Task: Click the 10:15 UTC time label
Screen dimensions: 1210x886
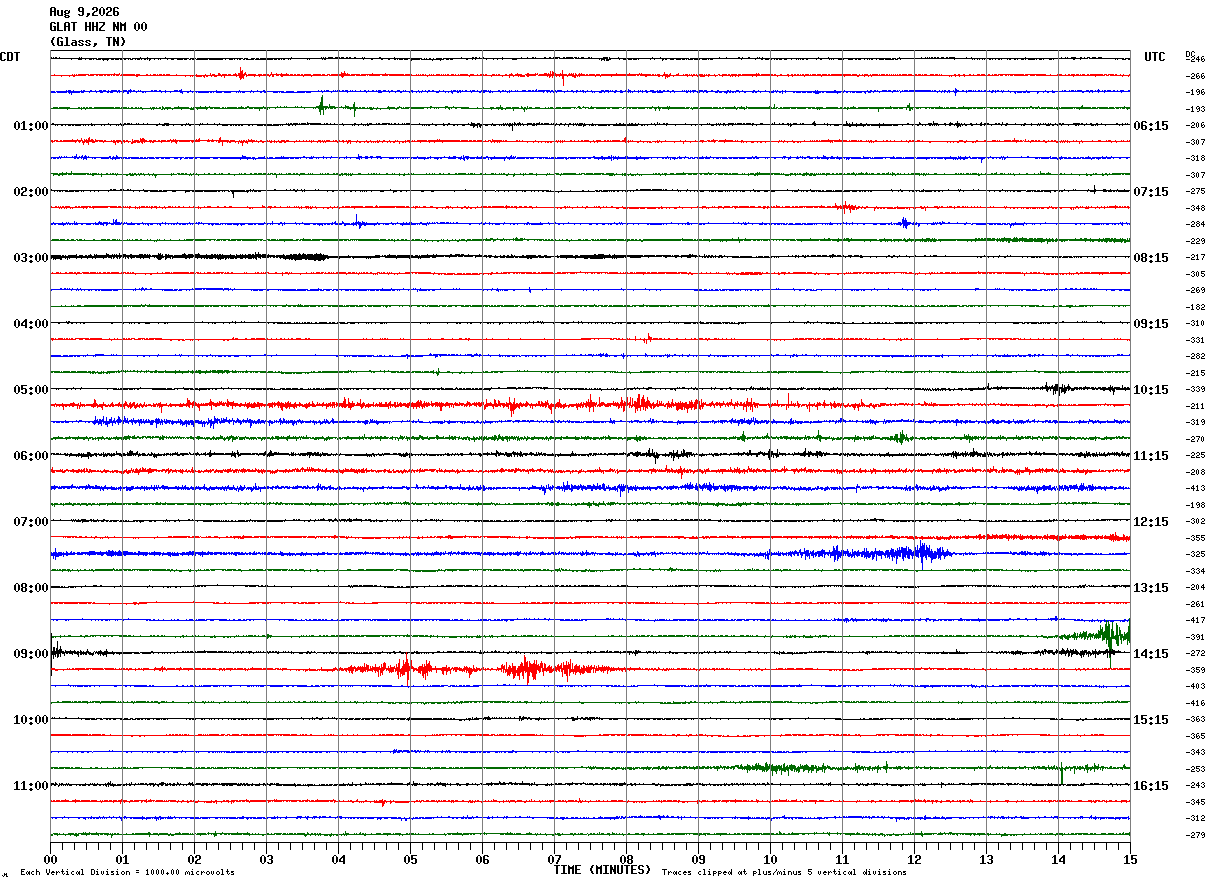Action: (1151, 390)
